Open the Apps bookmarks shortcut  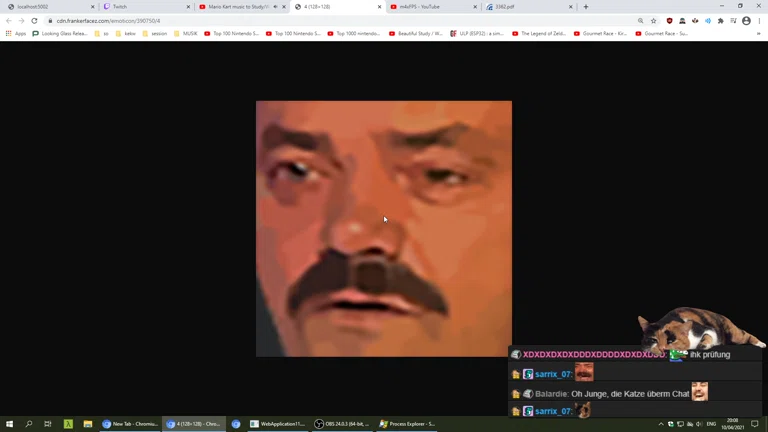[x=16, y=34]
